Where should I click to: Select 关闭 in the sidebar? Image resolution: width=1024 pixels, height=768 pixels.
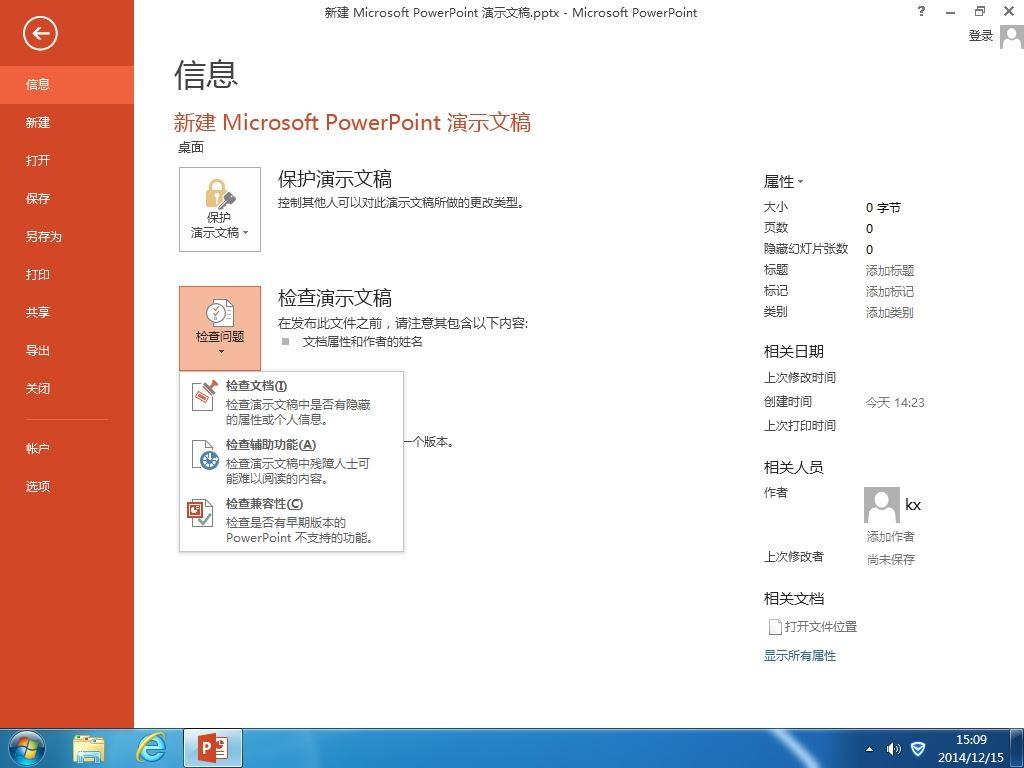point(67,389)
